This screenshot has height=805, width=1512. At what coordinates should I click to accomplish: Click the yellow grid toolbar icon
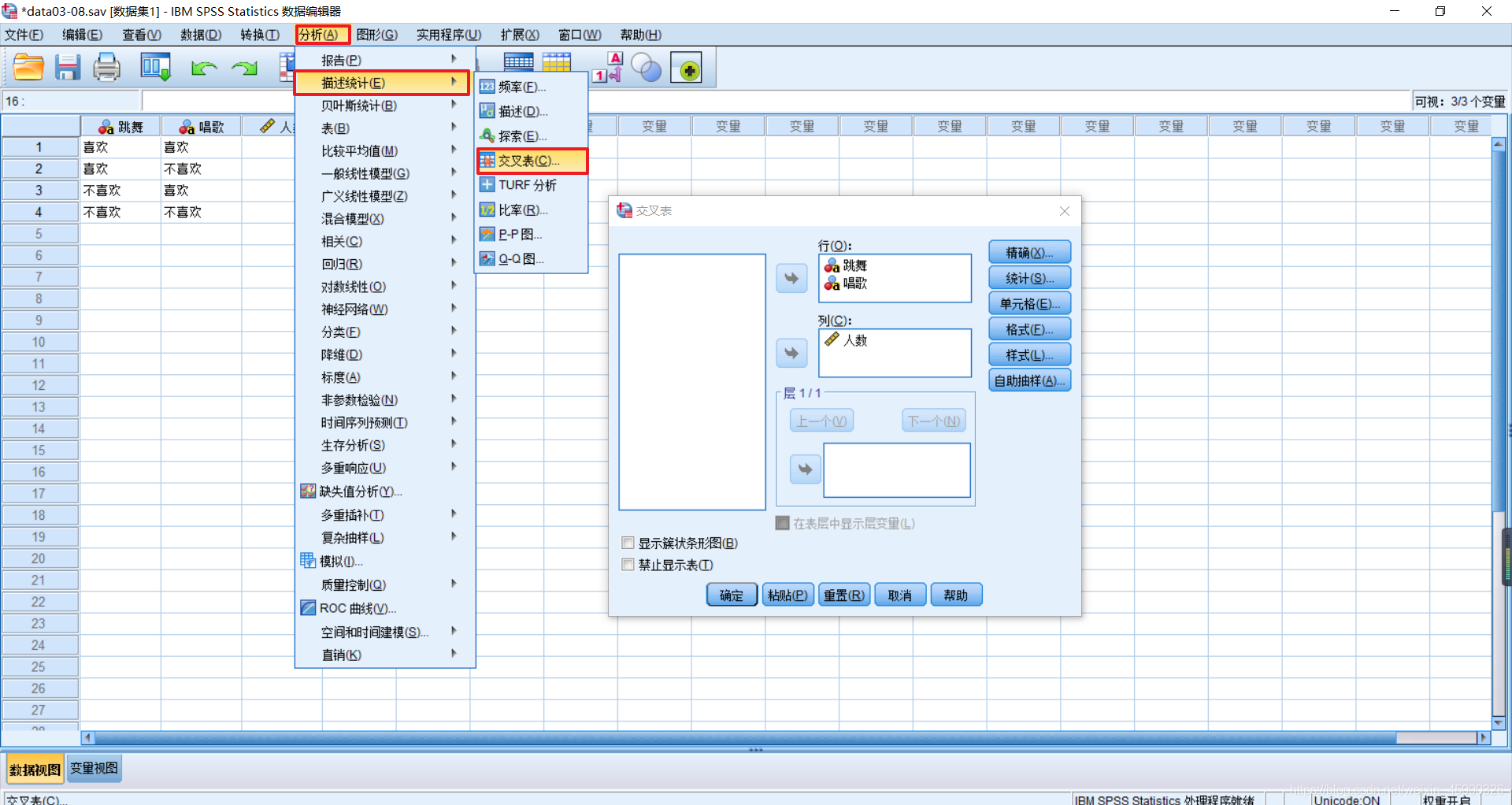click(556, 62)
